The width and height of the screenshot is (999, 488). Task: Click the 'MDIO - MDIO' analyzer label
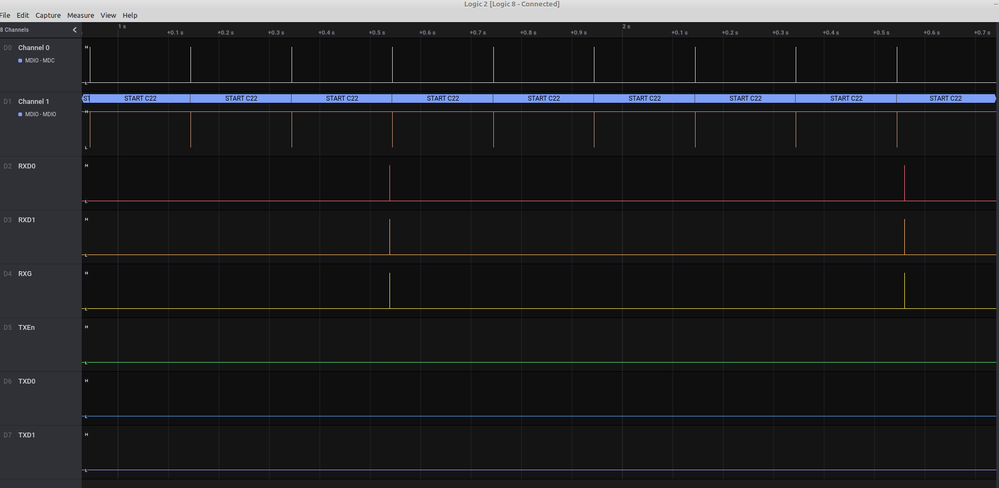coord(40,114)
